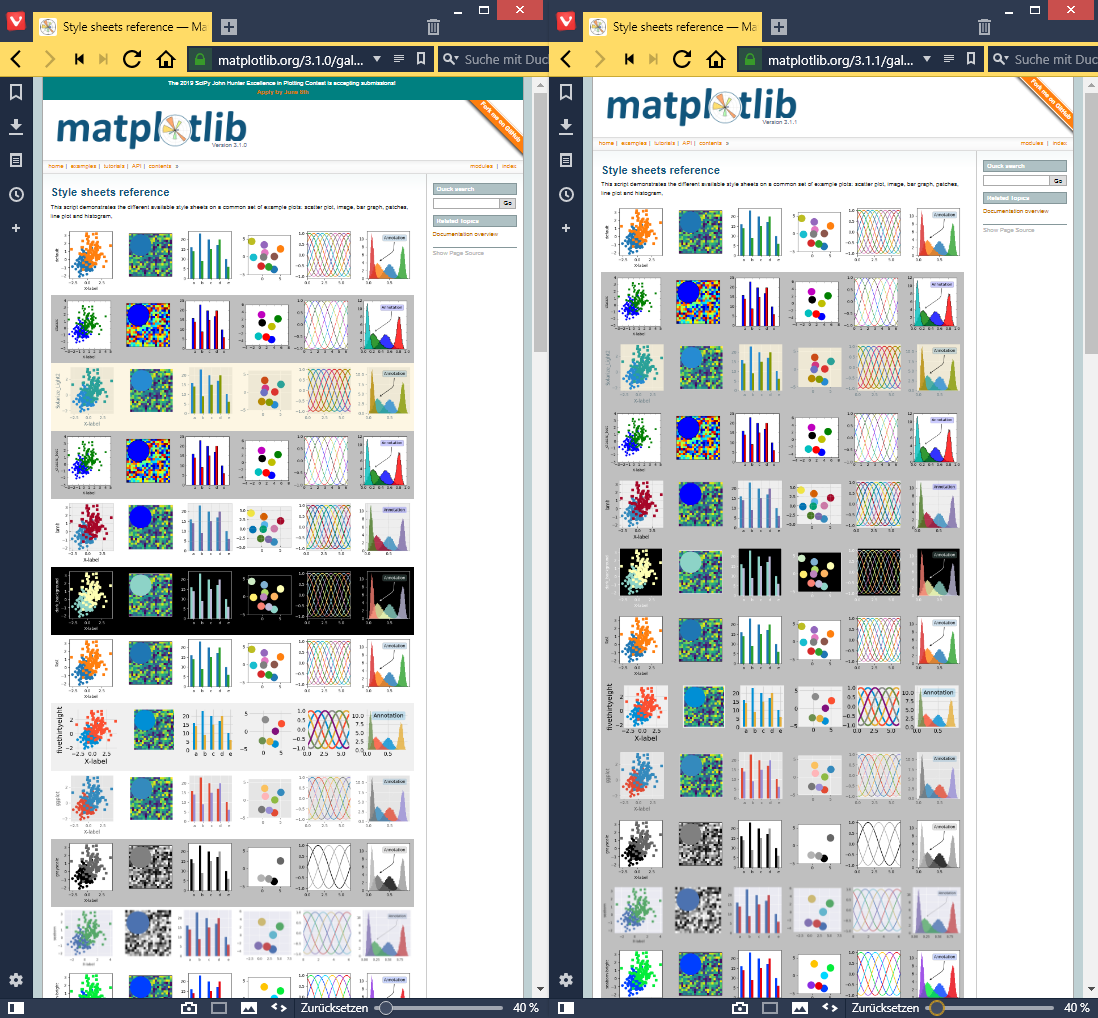The image size is (1098, 1018).
Task: Click the Vivaldi menu logo
Action: click(x=15, y=20)
